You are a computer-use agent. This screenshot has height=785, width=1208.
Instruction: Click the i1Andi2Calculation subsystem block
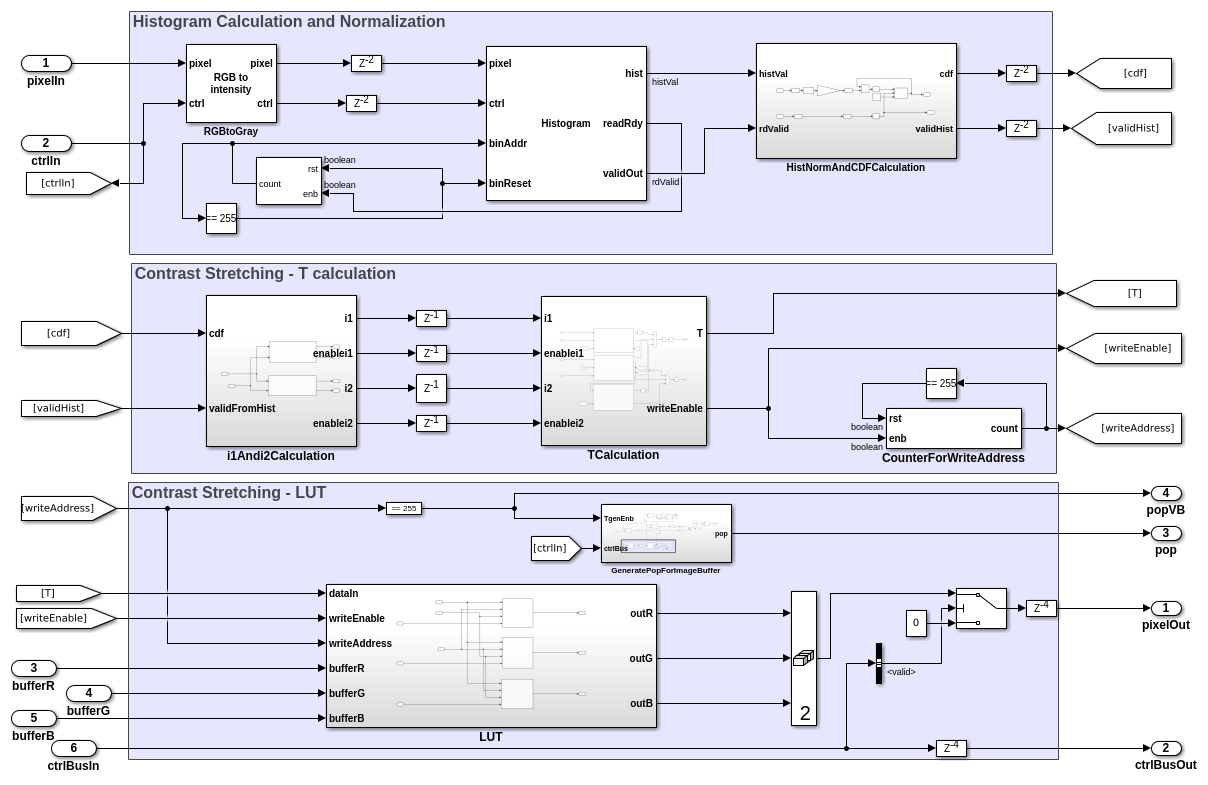point(281,370)
